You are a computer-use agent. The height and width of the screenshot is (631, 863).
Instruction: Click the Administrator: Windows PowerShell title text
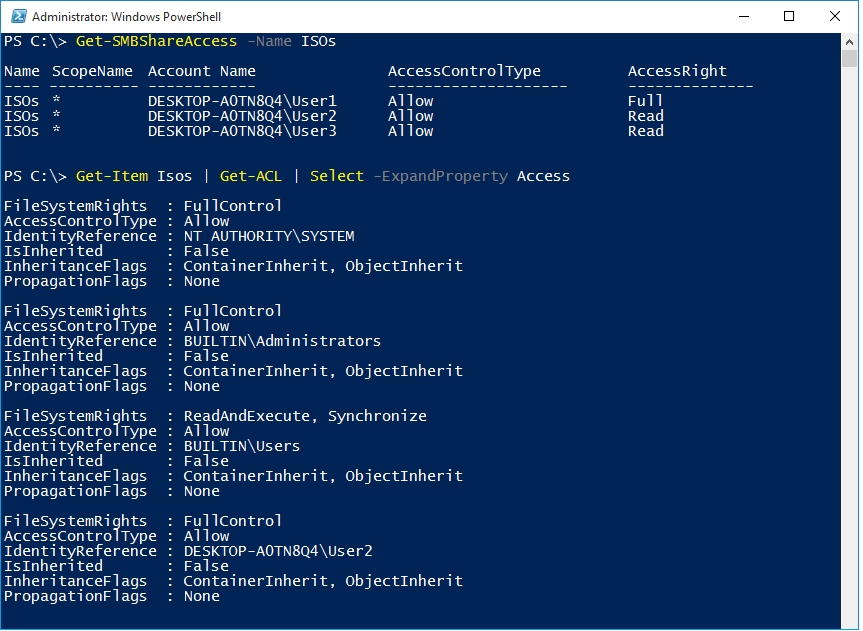click(x=127, y=17)
